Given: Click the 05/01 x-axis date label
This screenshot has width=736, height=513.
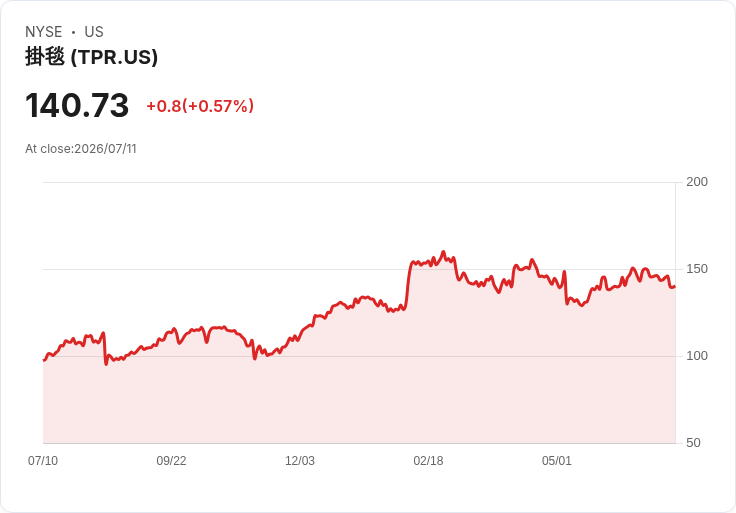Looking at the screenshot, I should [x=557, y=461].
